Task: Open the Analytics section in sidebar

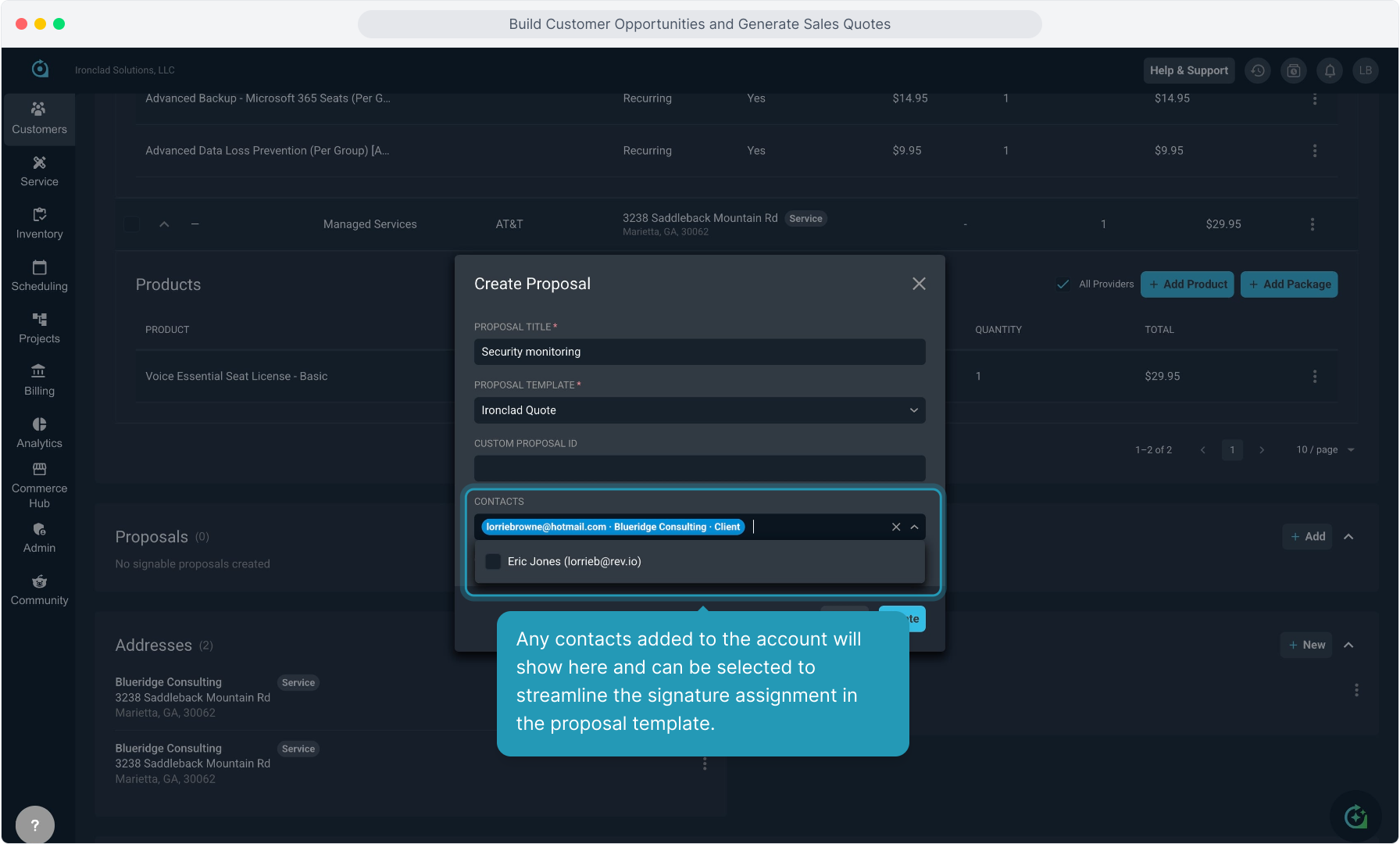Action: coord(39,432)
